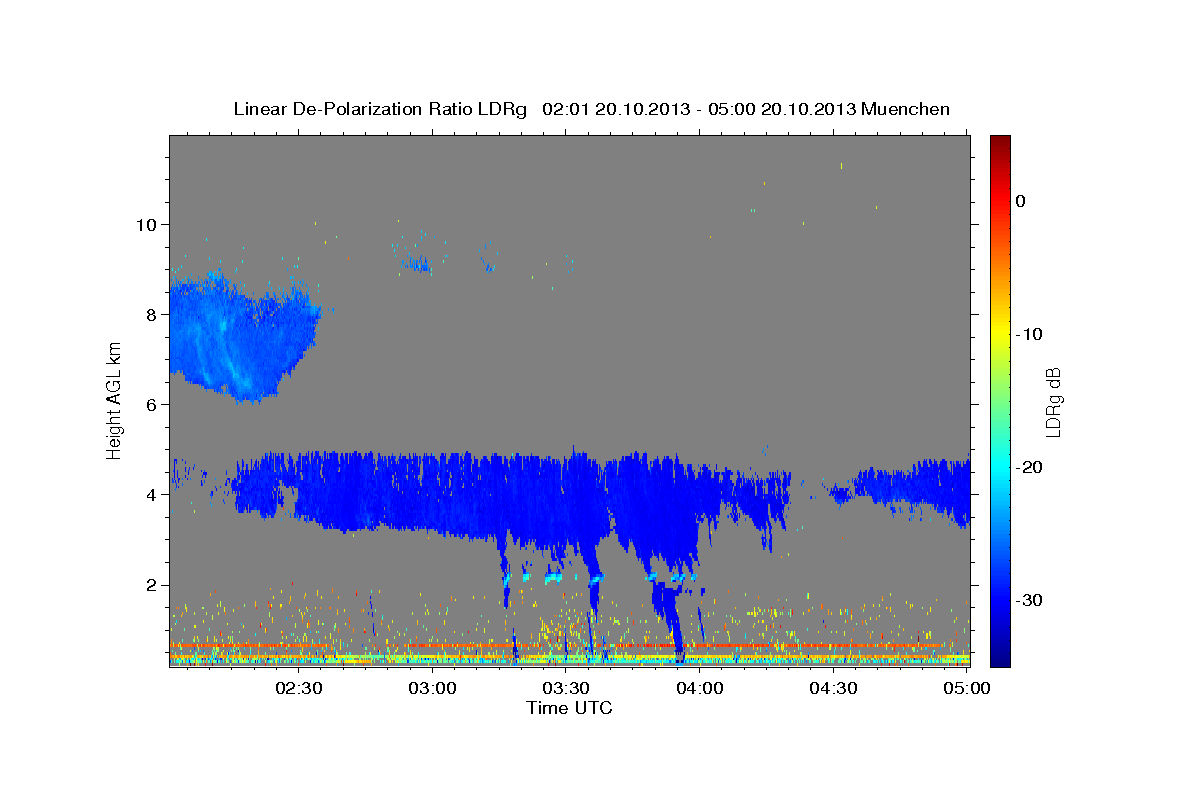The image size is (1200, 800).
Task: Click the 'LDRg dB' colorbar label
Action: coord(1052,402)
